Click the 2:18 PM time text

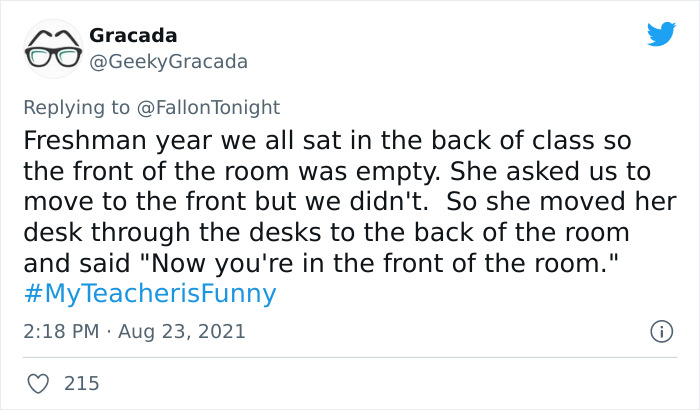60,331
